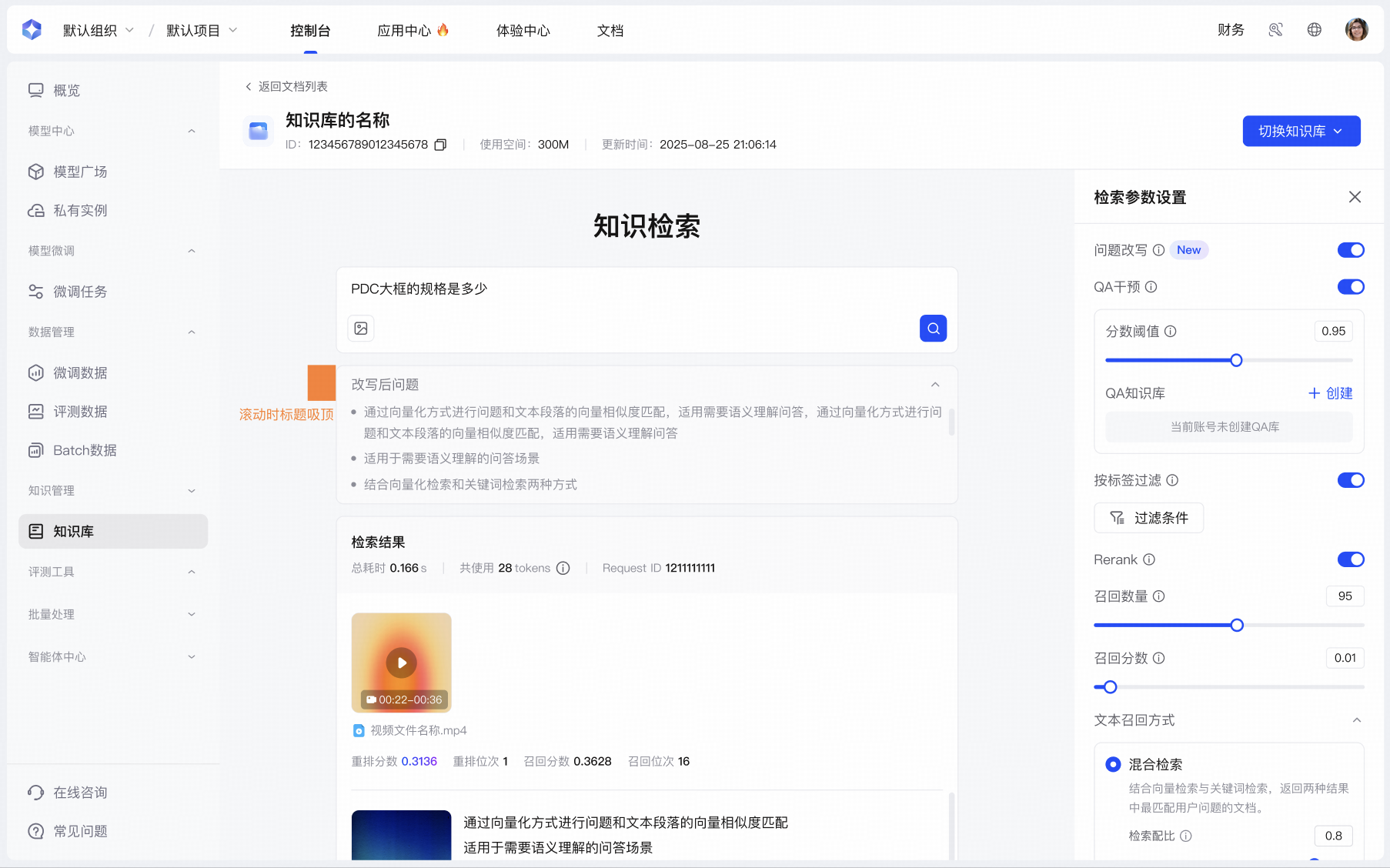
Task: Select the 混合检索 radio option
Action: tap(1113, 764)
